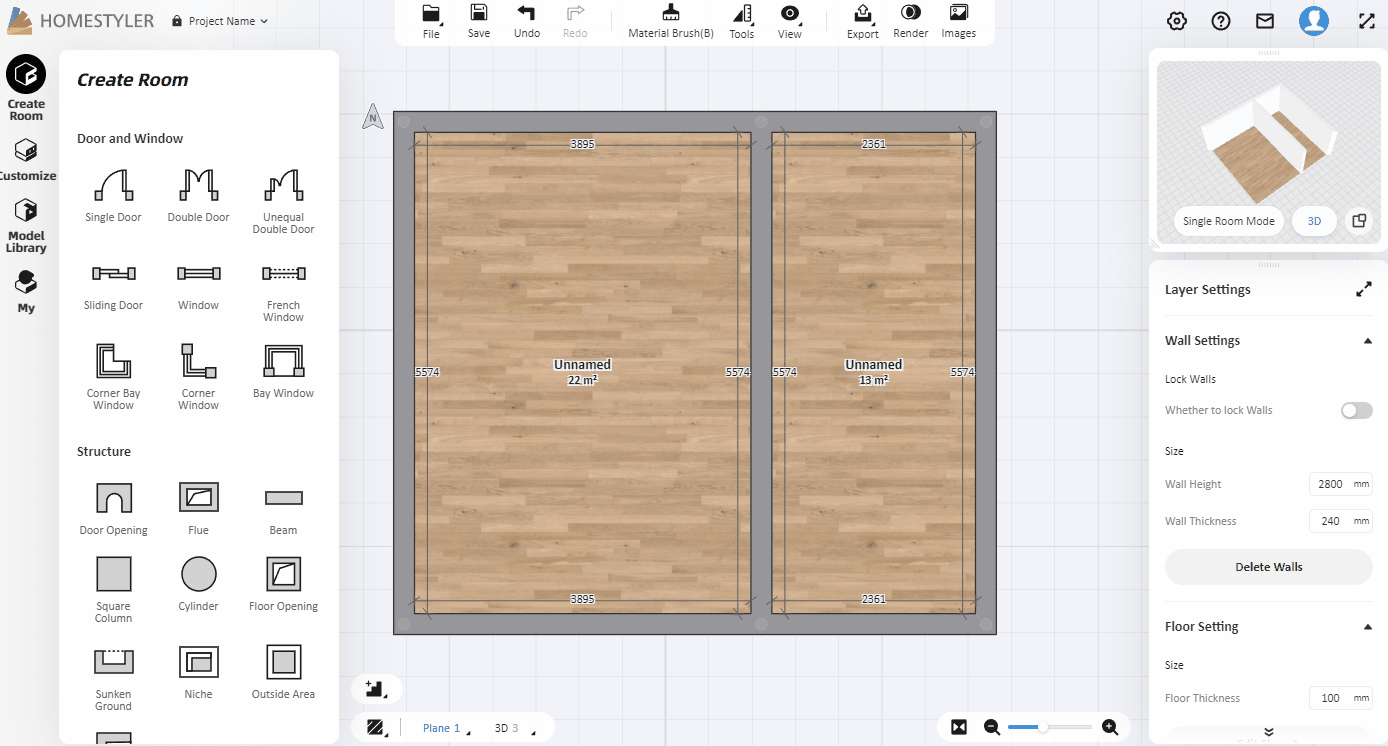Add a Square Column structure

(113, 575)
